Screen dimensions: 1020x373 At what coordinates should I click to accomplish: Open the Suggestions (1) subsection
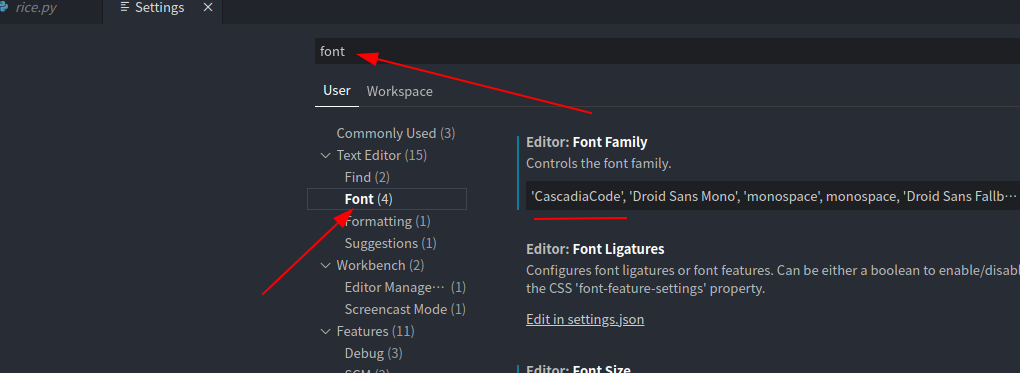pos(390,243)
